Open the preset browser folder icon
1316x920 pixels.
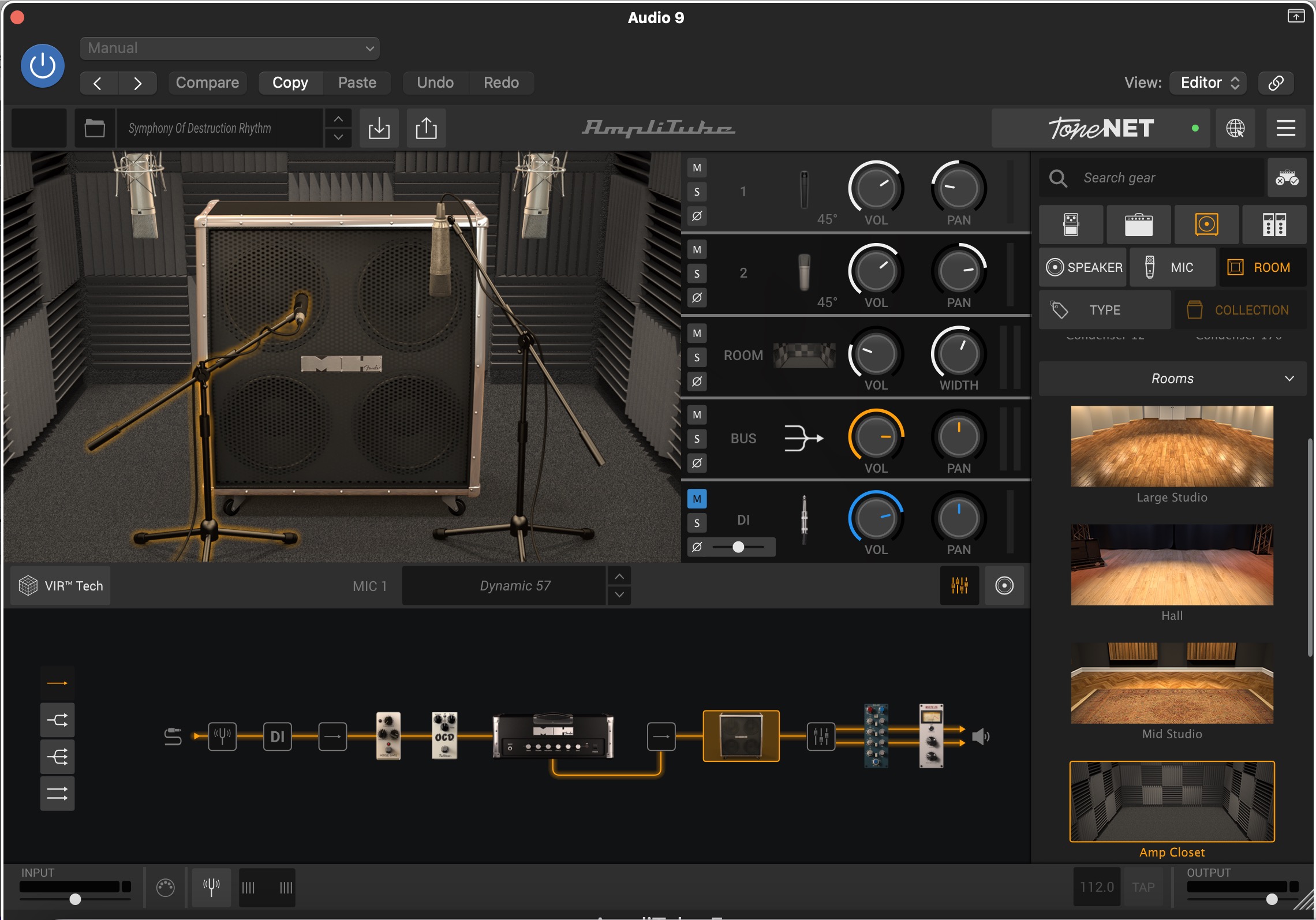[95, 128]
